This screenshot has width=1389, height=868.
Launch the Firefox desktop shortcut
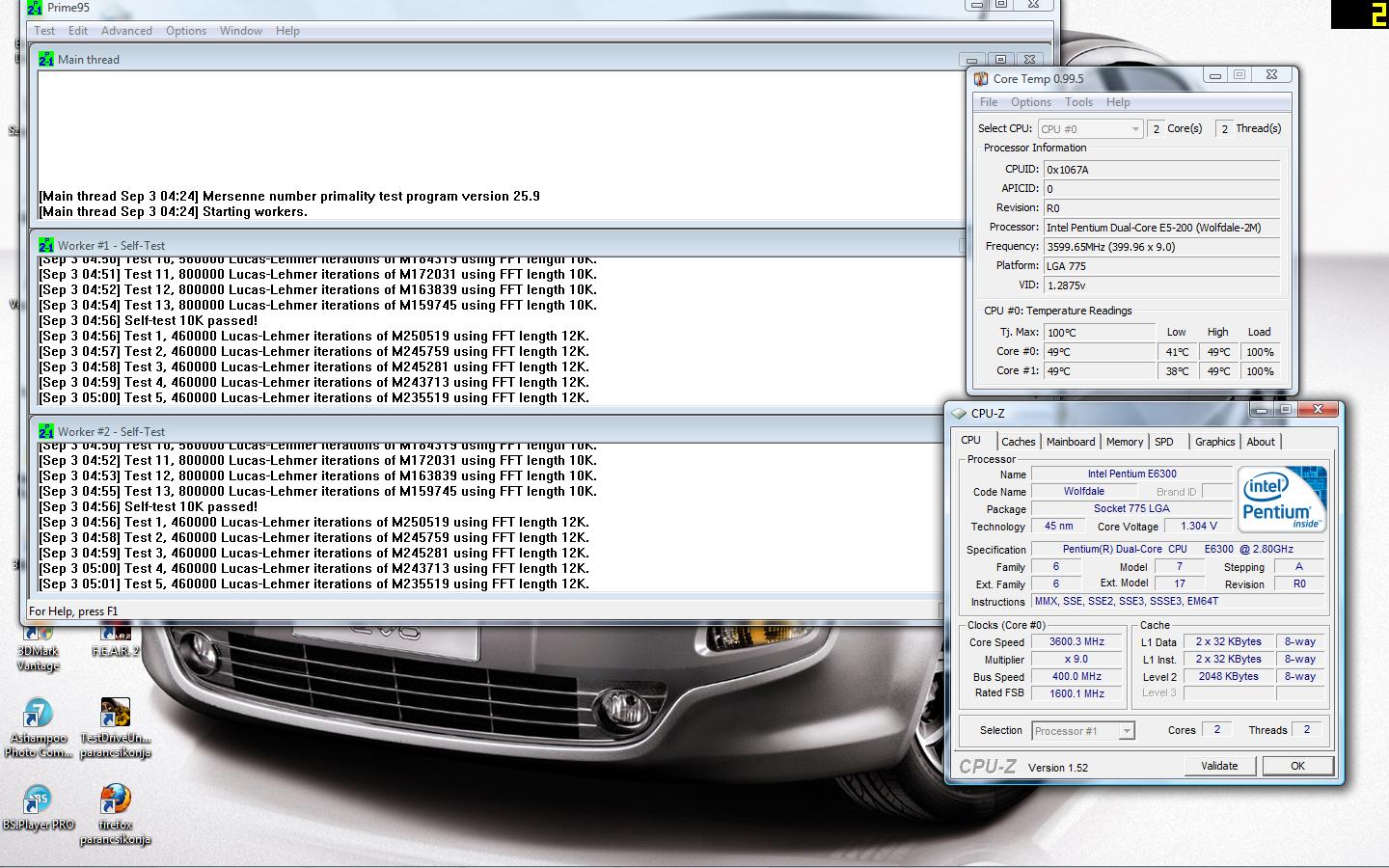[x=116, y=813]
